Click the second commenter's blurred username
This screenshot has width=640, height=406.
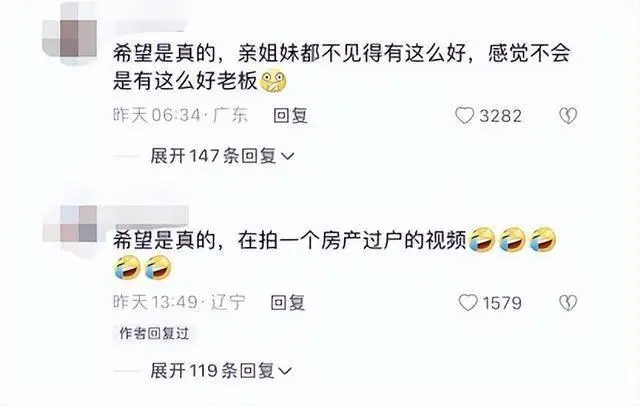pos(151,215)
